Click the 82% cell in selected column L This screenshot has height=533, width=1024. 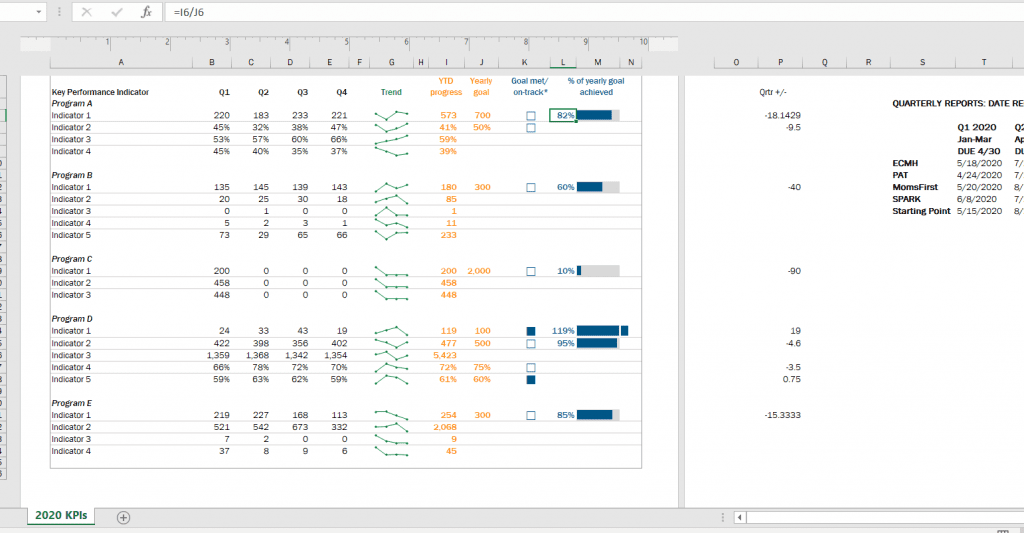click(563, 116)
